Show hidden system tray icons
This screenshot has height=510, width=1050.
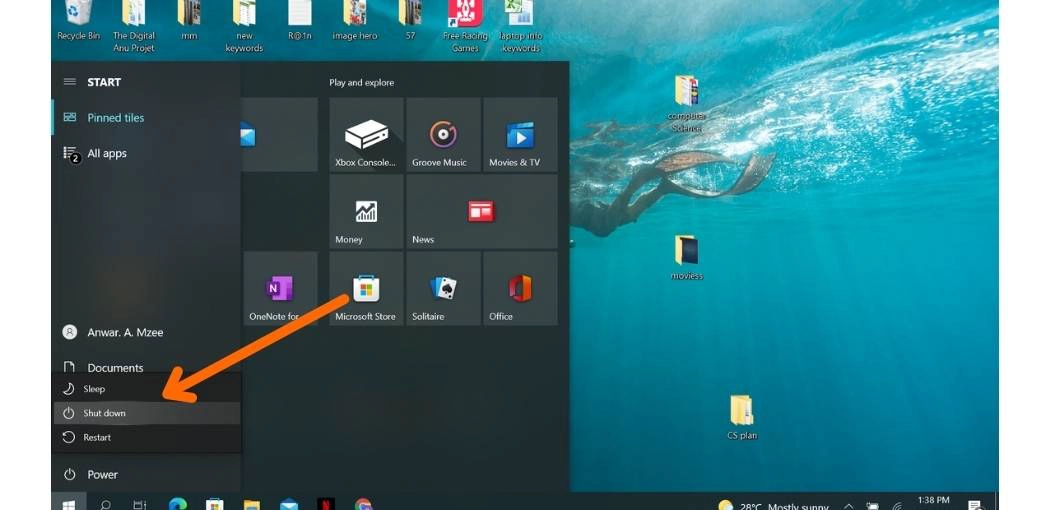pos(848,506)
